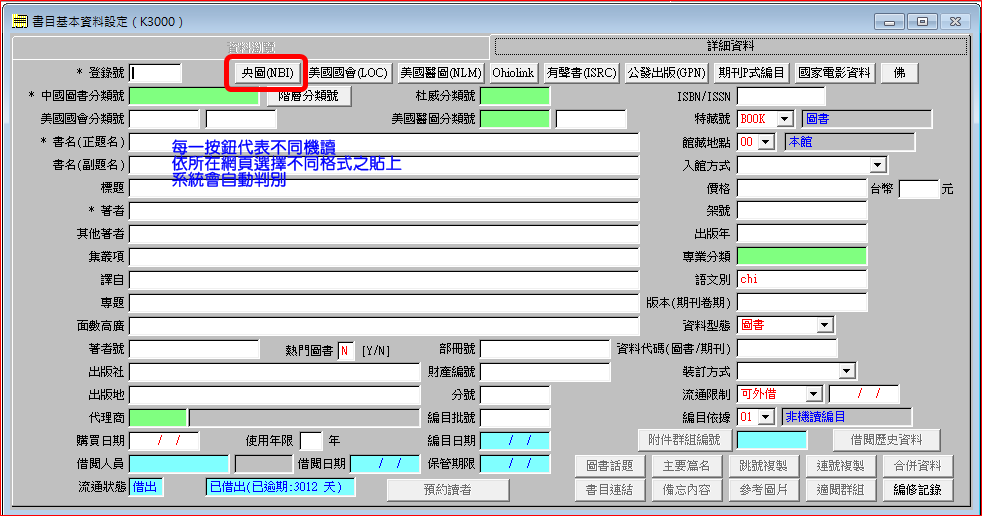982x516 pixels.
Task: Click the green 專業分類 field
Action: [802, 256]
